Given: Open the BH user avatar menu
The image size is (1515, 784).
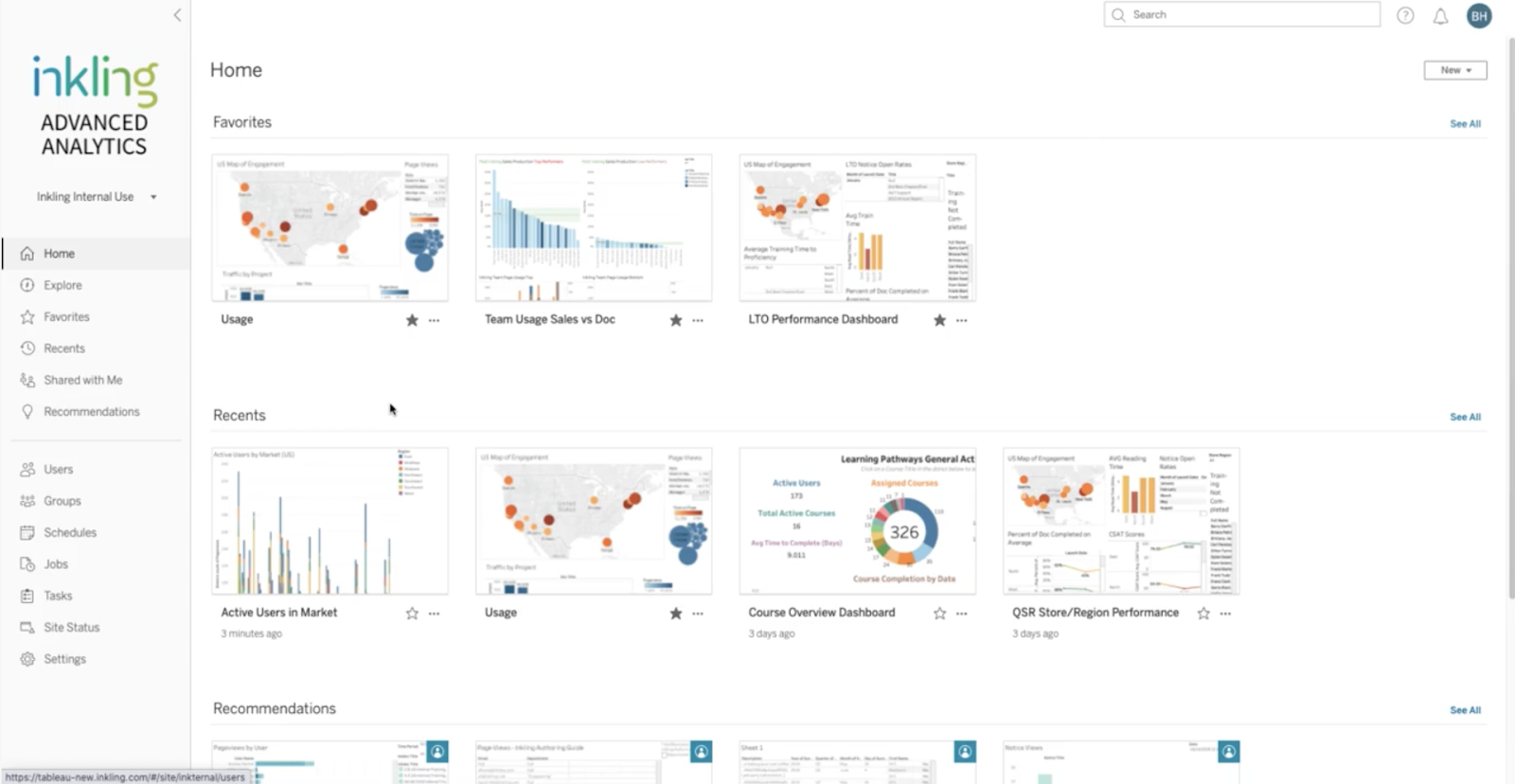Looking at the screenshot, I should click(1479, 16).
